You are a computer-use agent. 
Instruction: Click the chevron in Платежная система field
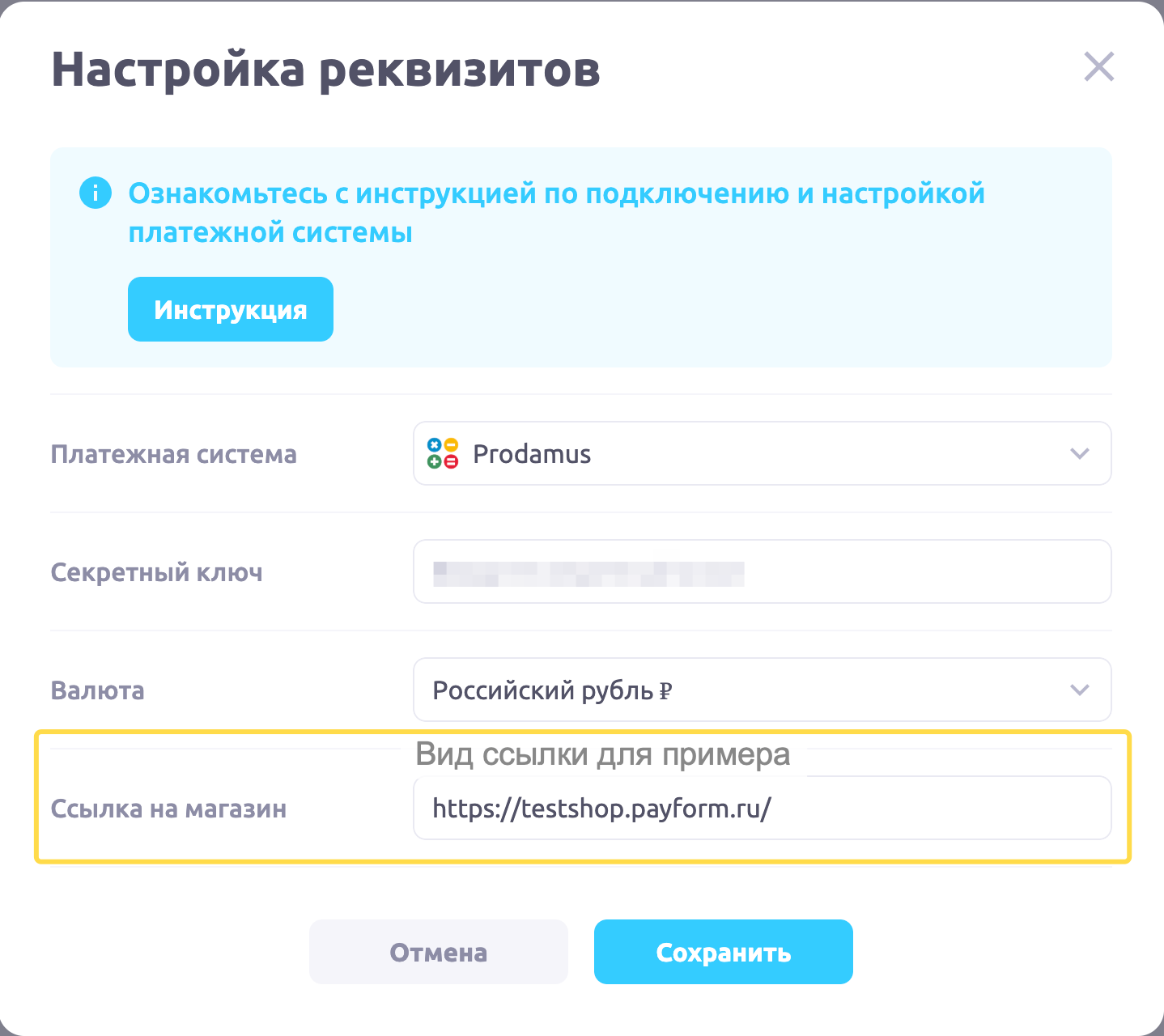pyautogui.click(x=1079, y=454)
